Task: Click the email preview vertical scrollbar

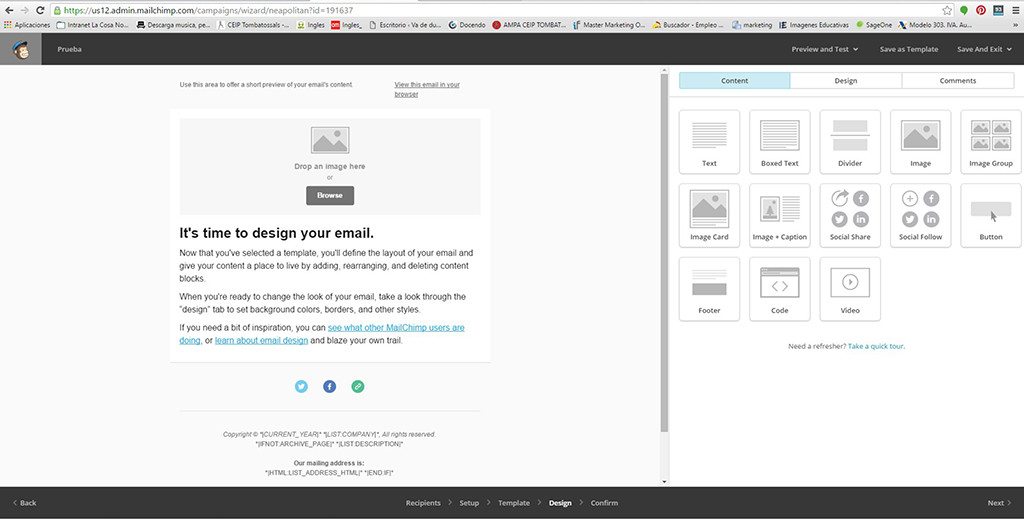Action: 665,253
